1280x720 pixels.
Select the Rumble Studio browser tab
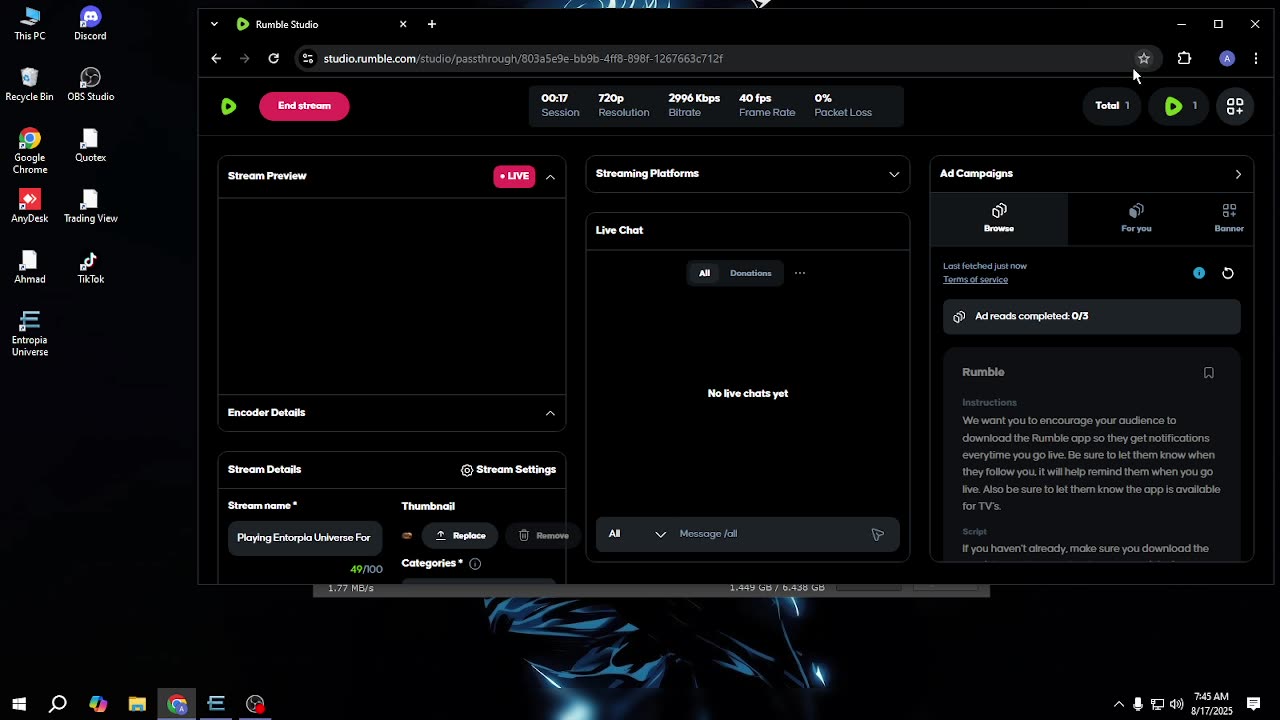322,24
